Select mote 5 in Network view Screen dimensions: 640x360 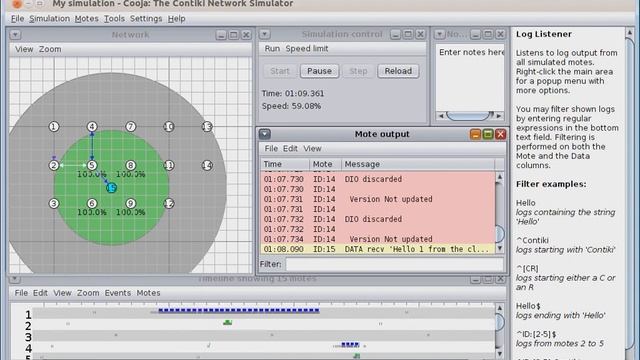pos(92,165)
